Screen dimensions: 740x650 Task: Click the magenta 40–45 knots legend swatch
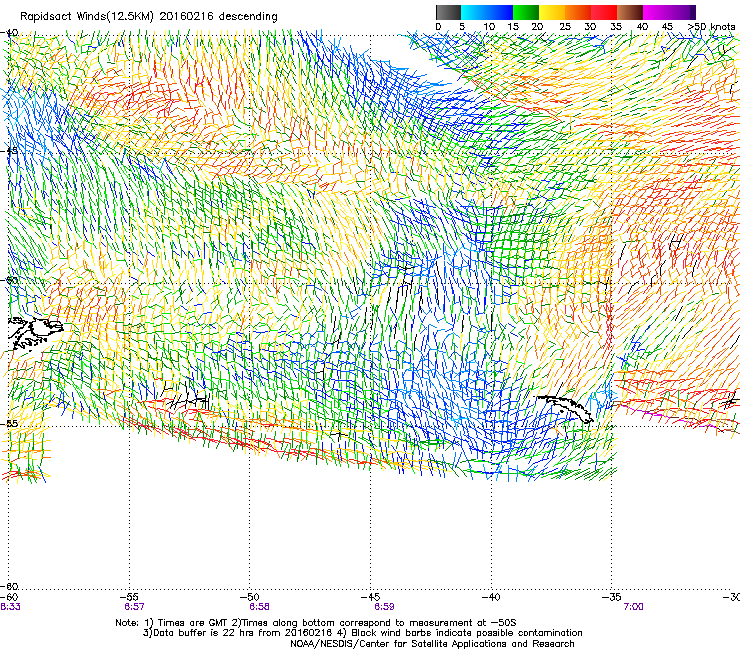pos(656,12)
